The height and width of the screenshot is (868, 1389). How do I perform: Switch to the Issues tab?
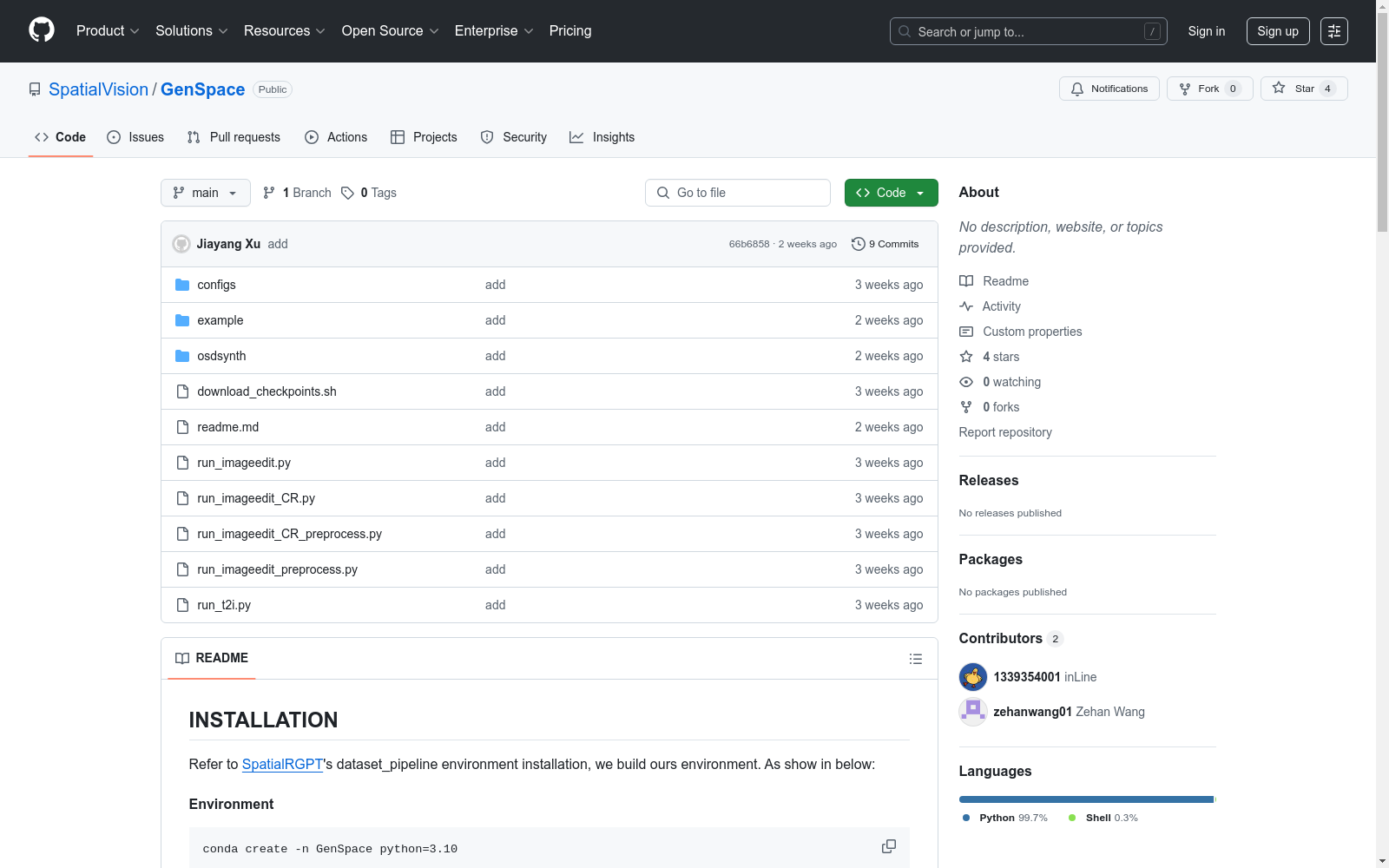coord(135,137)
